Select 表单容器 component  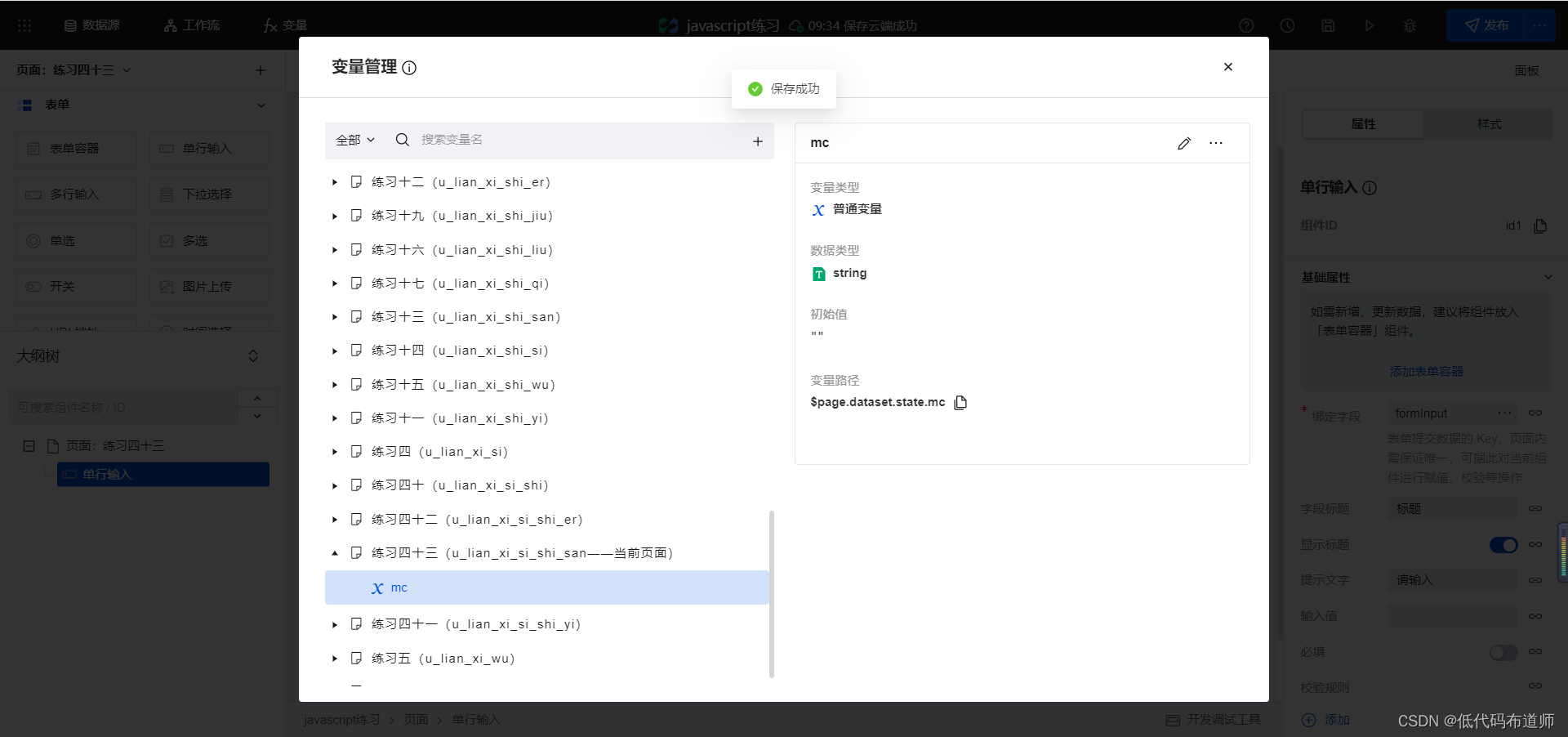[76, 149]
